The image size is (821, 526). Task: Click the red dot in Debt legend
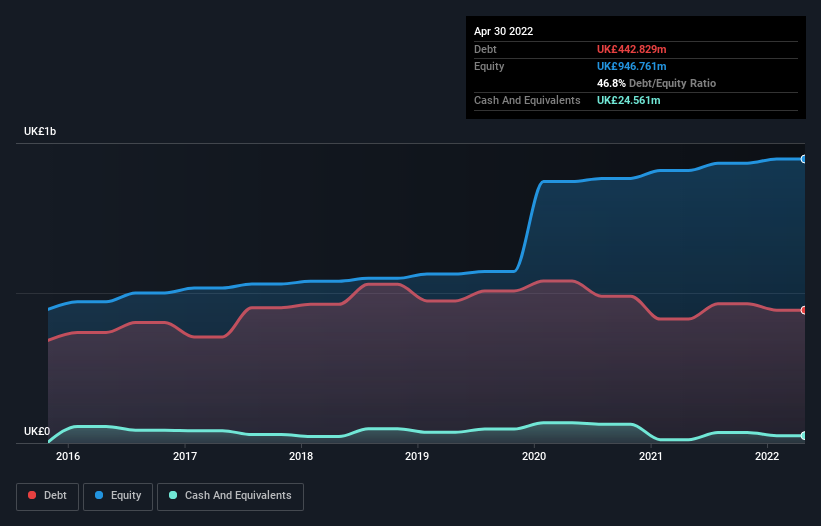click(x=32, y=495)
